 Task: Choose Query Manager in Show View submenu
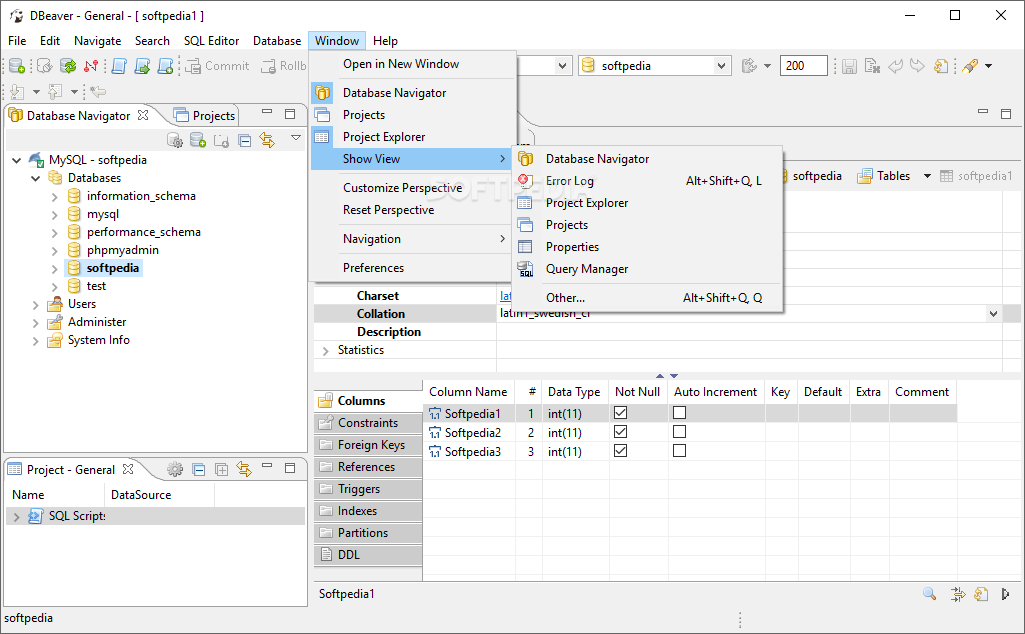point(647,269)
